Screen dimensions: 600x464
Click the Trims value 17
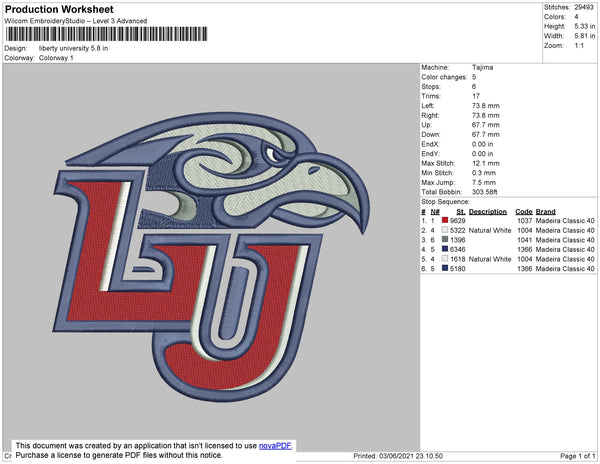coord(476,96)
